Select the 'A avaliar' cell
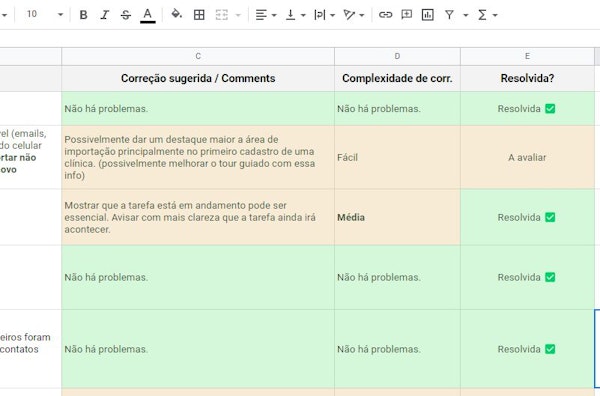The width and height of the screenshot is (600, 396). pyautogui.click(x=527, y=157)
